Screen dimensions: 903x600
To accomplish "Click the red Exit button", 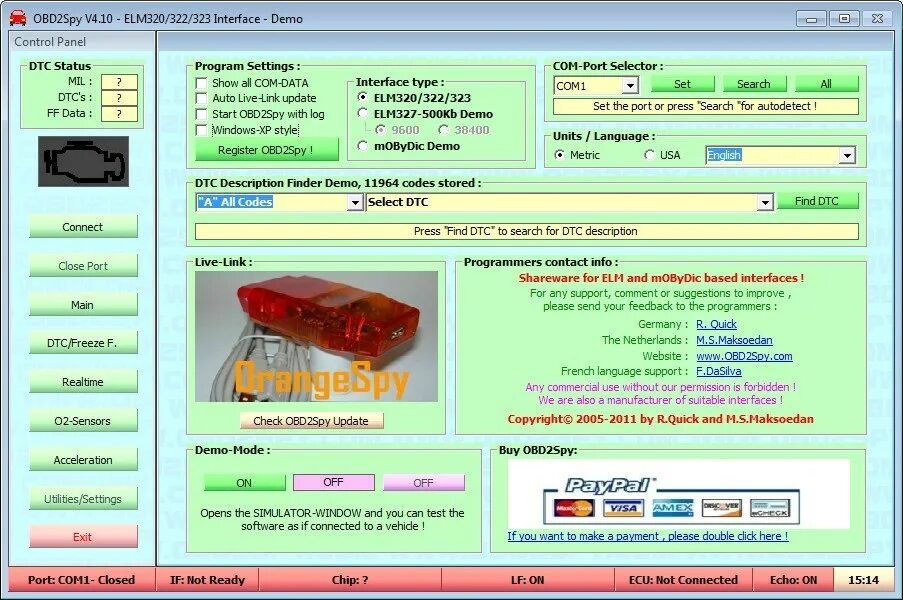I will pyautogui.click(x=84, y=537).
